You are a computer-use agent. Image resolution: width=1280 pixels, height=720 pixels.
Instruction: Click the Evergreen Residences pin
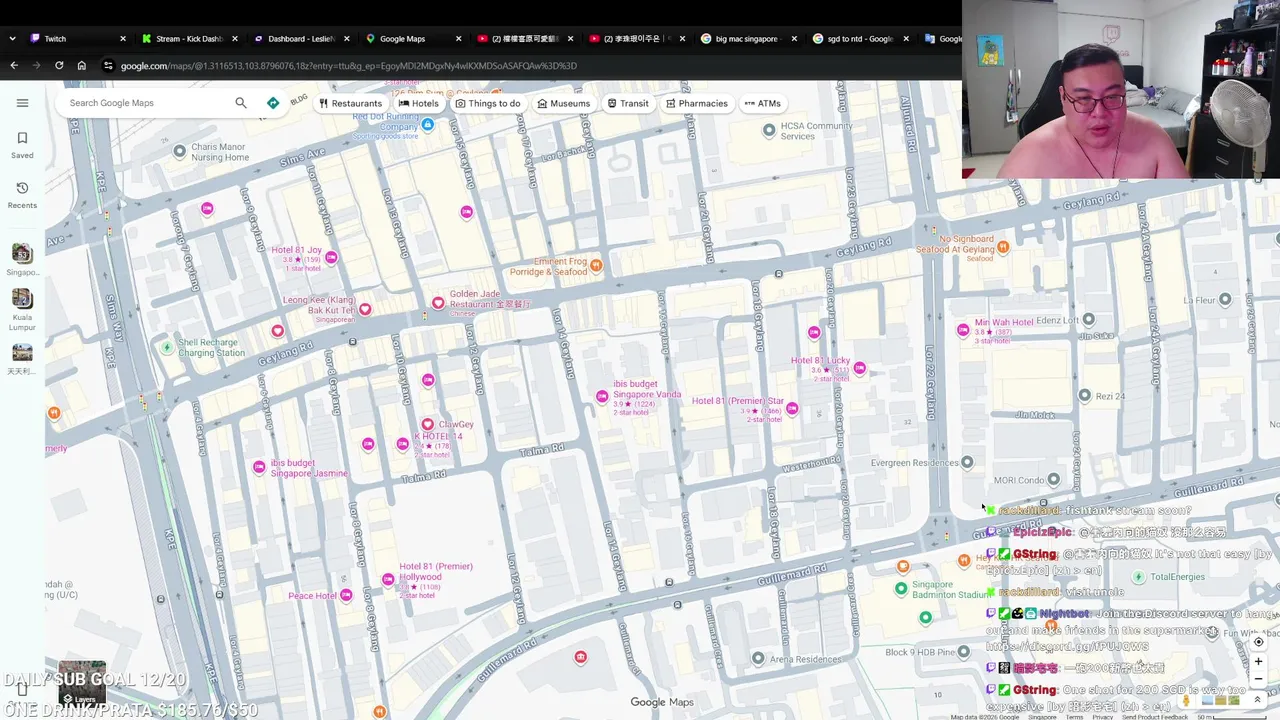pyautogui.click(x=967, y=462)
